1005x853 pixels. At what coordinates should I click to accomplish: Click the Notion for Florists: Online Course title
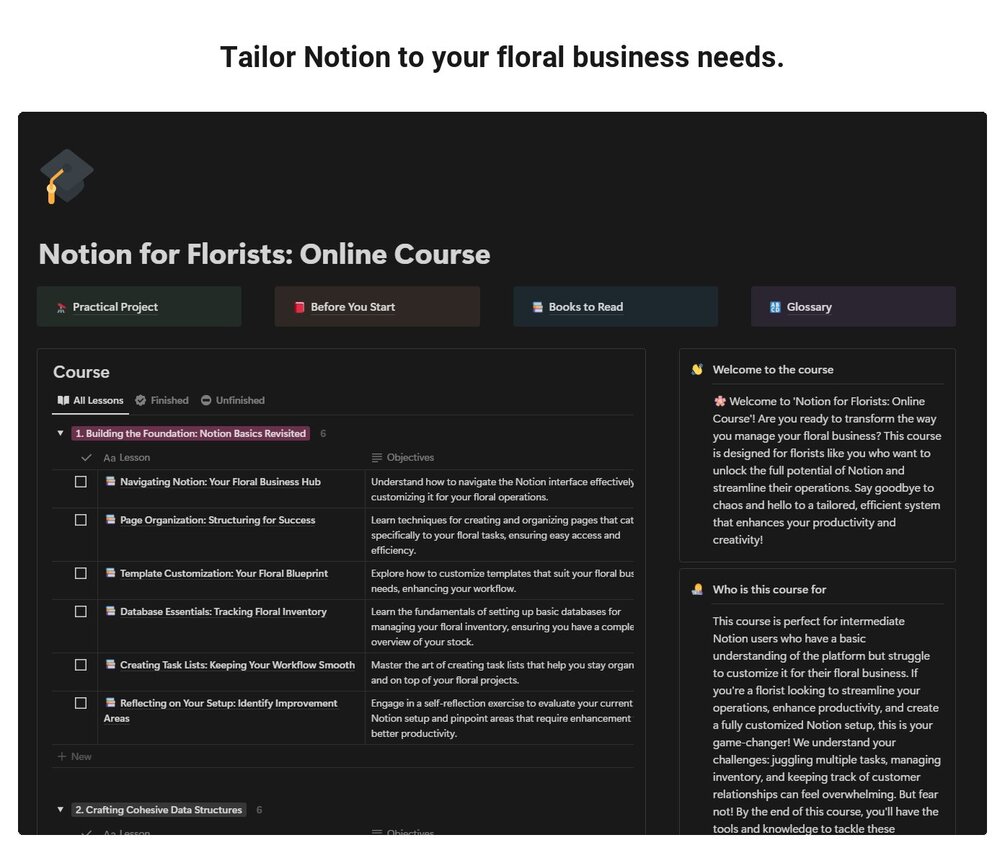tap(265, 254)
